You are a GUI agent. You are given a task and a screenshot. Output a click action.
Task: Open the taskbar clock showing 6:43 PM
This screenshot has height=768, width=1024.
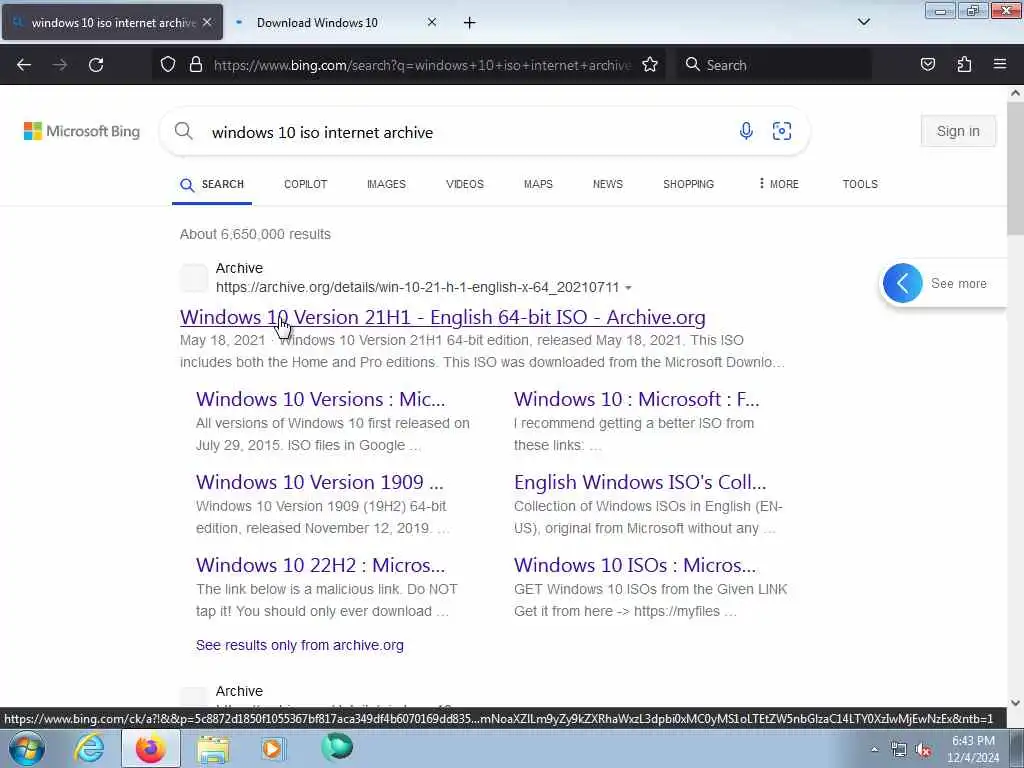[x=973, y=749]
